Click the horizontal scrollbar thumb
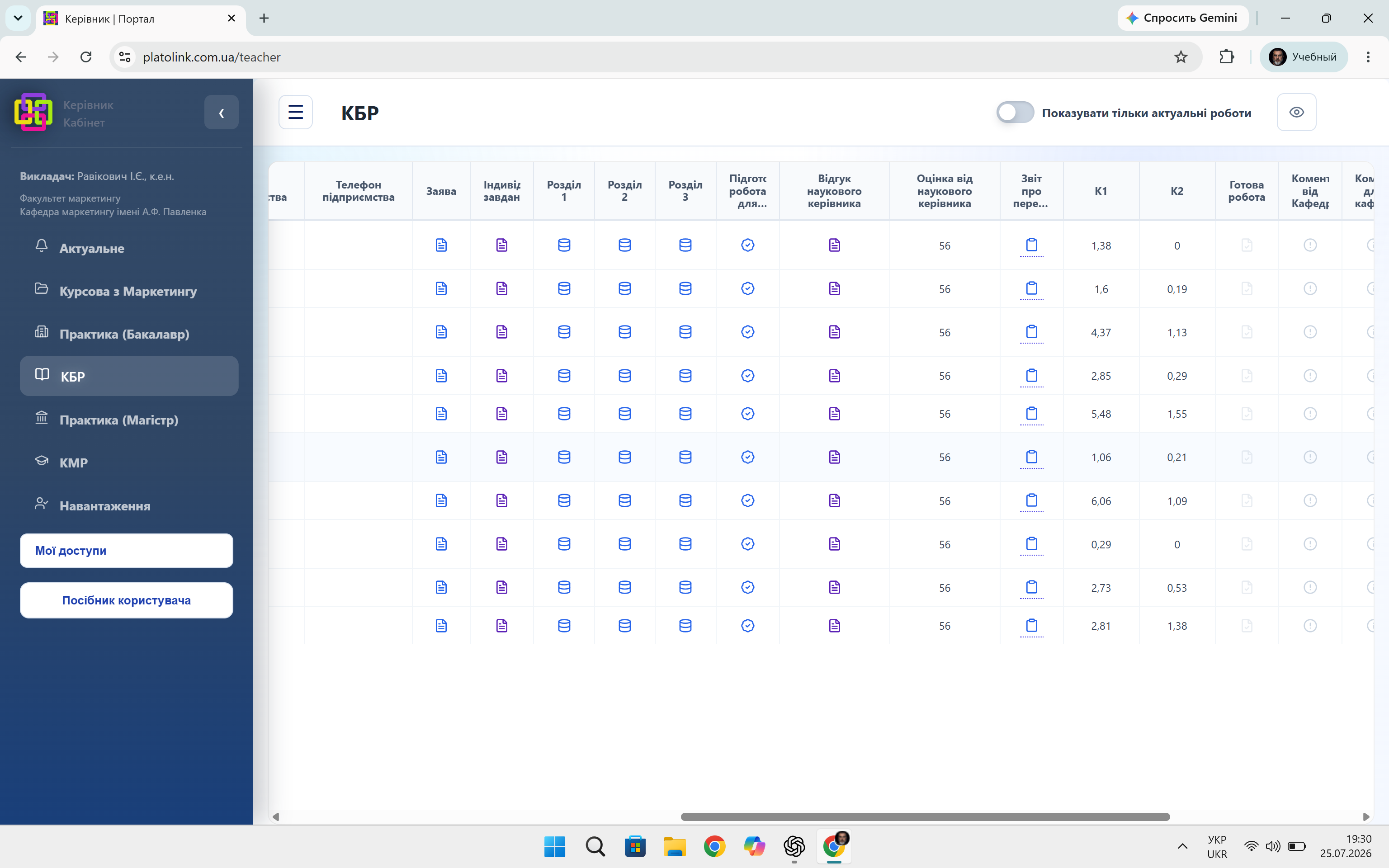1389x868 pixels. pos(925,816)
